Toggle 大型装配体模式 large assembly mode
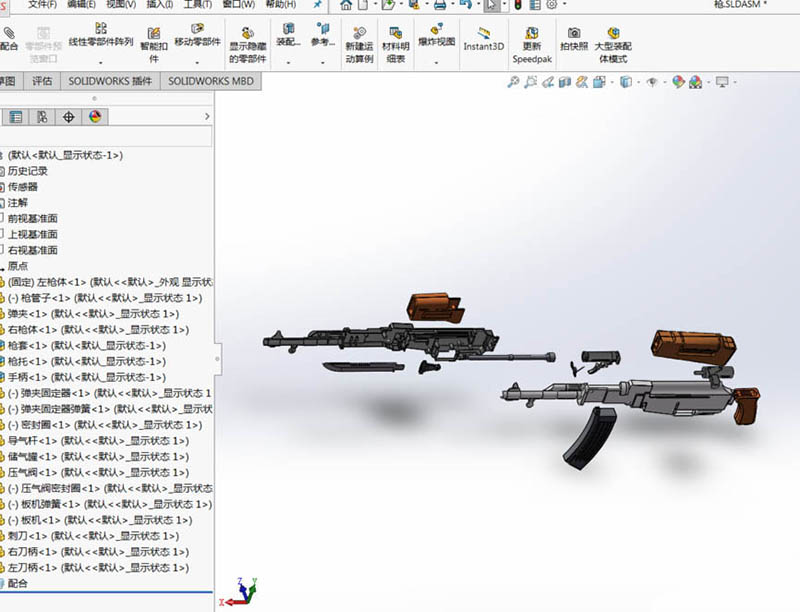The width and height of the screenshot is (800, 612). coord(613,45)
